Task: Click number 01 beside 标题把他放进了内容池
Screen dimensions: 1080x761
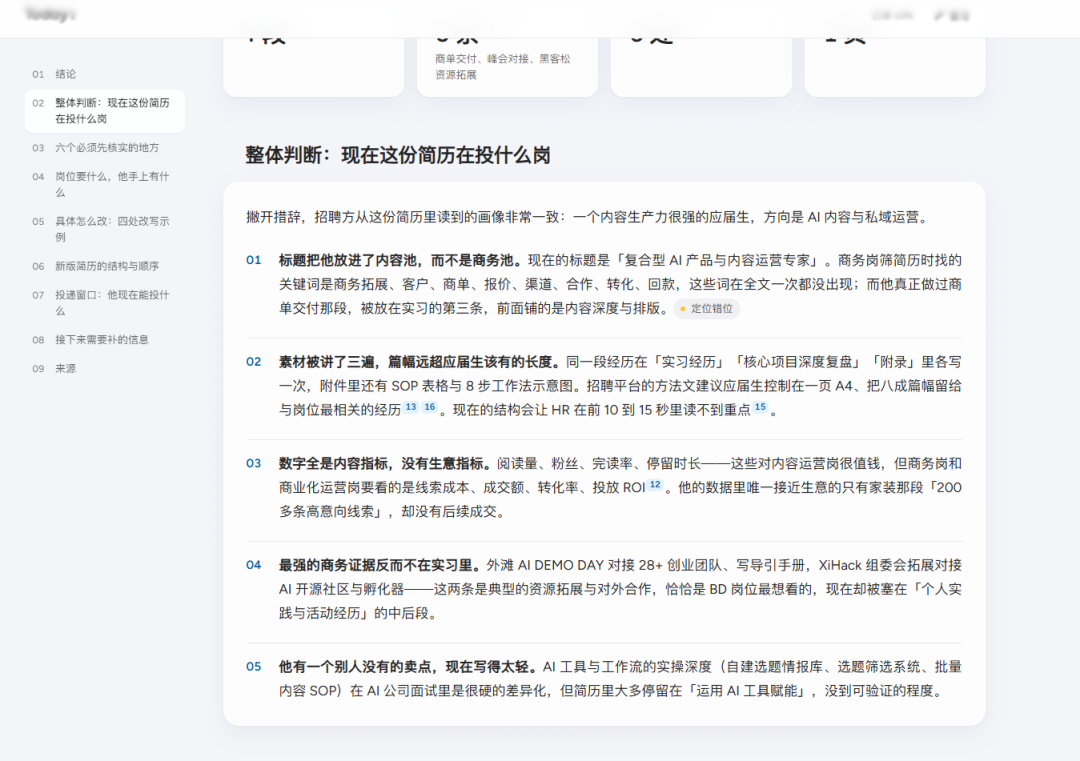Action: pos(253,260)
